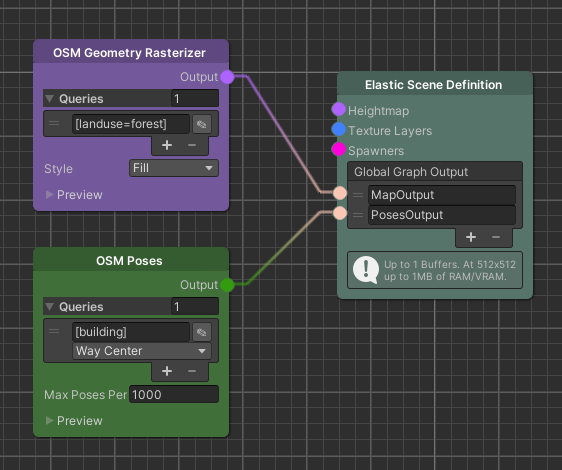This screenshot has width=562, height=470.
Task: Click the drag handle of the PosesOutput row
Action: point(358,215)
